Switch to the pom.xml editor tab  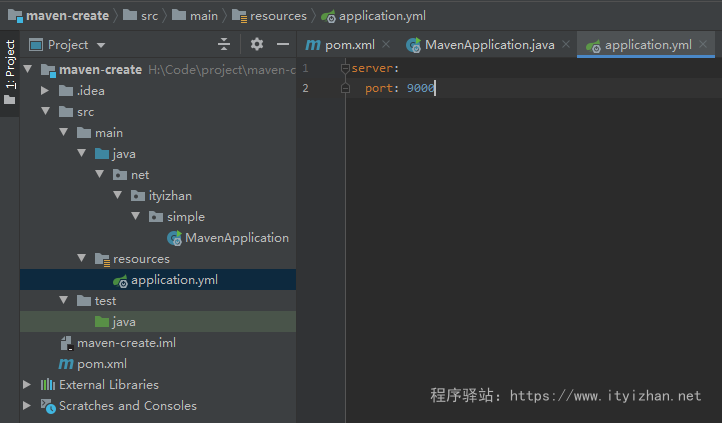[x=349, y=45]
